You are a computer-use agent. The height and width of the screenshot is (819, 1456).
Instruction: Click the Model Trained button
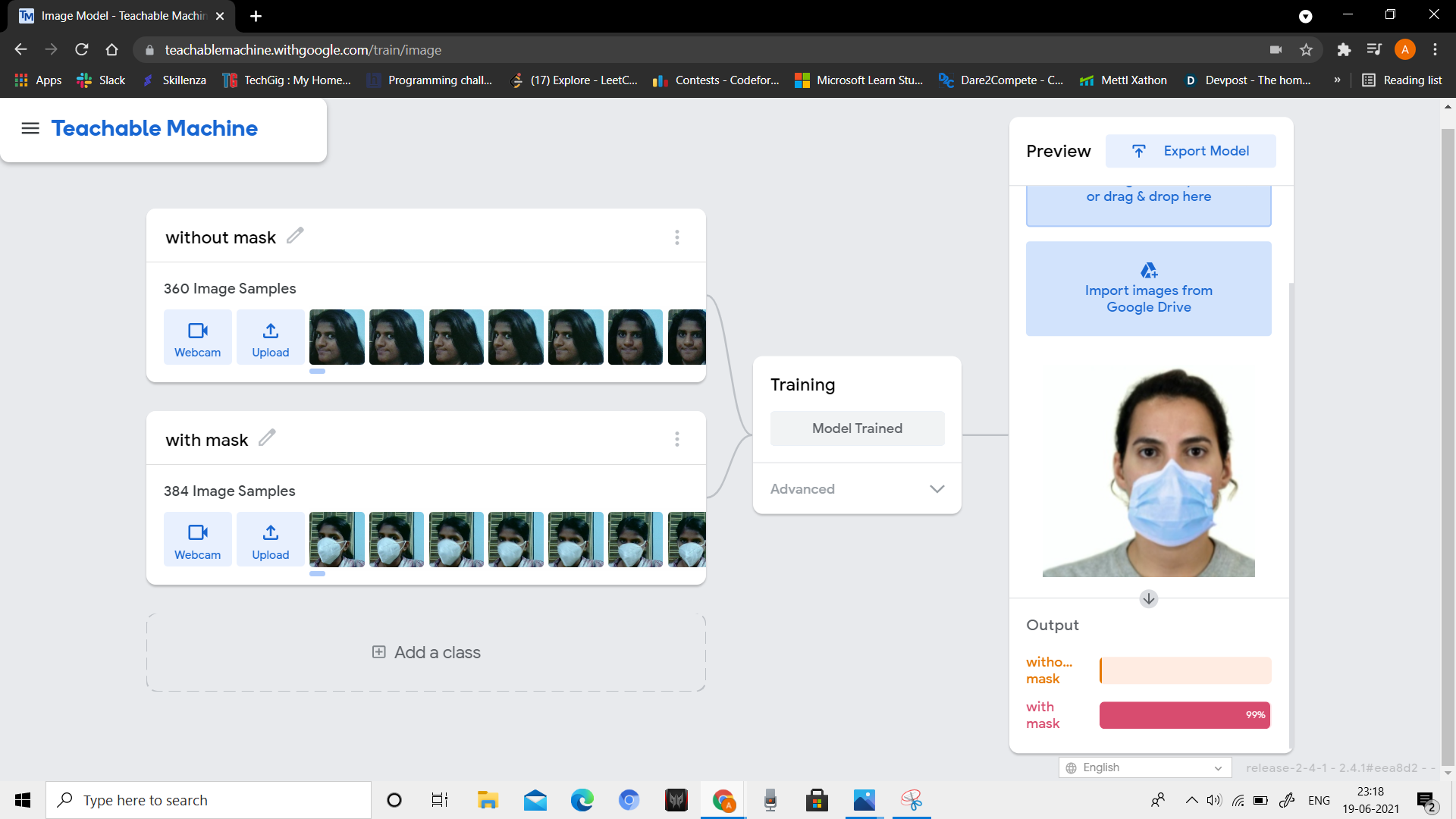857,428
